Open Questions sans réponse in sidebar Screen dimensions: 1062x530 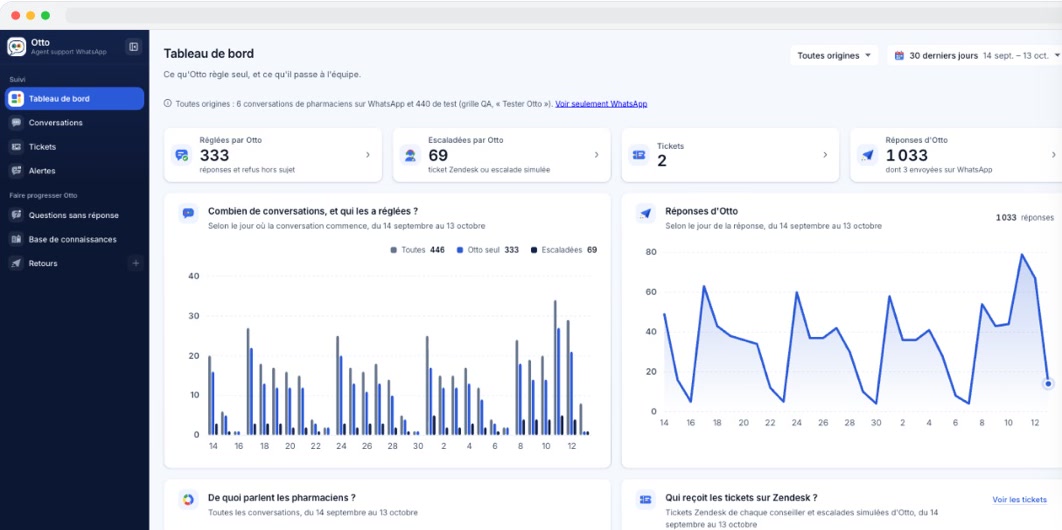tap(75, 215)
